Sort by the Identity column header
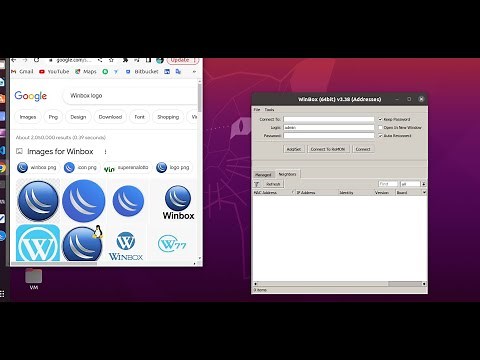This screenshot has width=480, height=360. click(x=355, y=192)
